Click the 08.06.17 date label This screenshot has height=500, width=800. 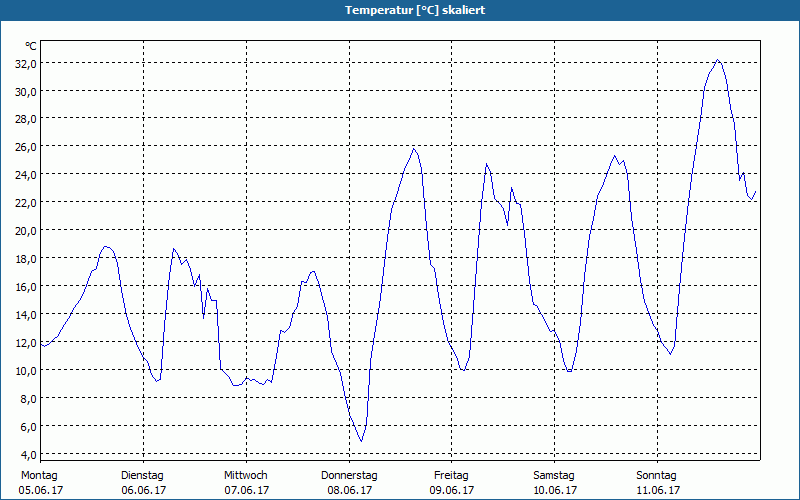[350, 490]
